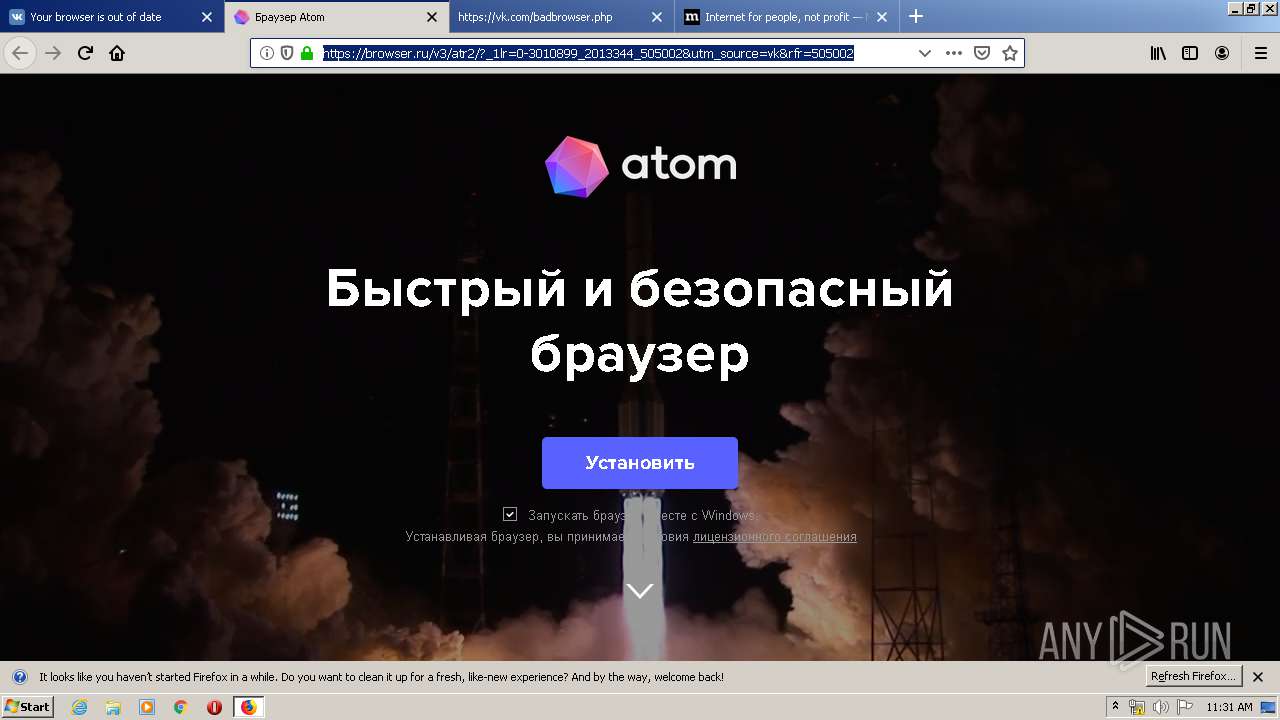This screenshot has width=1280, height=720.
Task: Open the лицензионного соглашения link
Action: pyautogui.click(x=775, y=537)
